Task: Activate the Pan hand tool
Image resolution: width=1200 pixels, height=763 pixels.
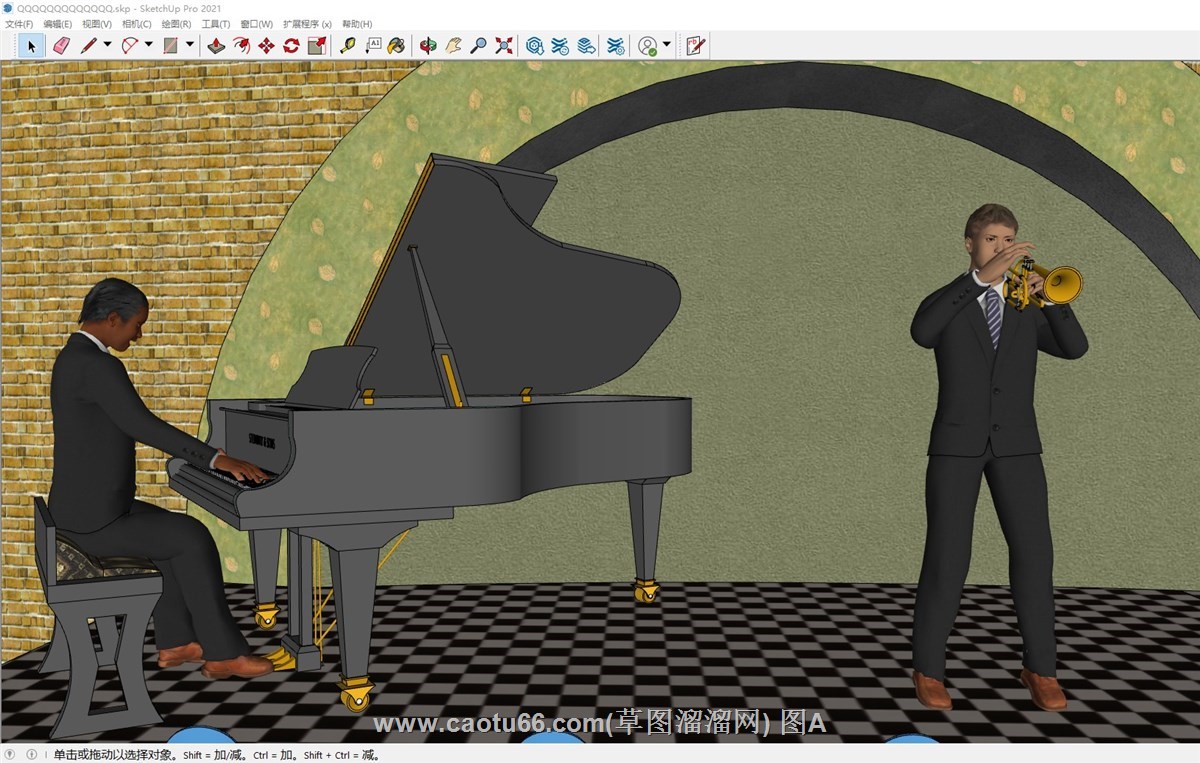Action: (x=453, y=45)
